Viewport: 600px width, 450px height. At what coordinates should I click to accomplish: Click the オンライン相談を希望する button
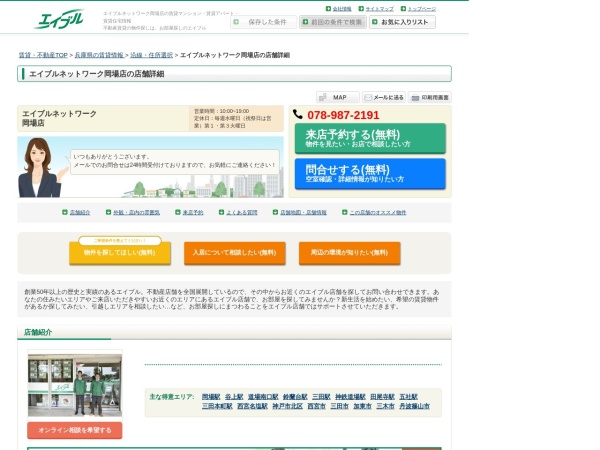[75, 430]
